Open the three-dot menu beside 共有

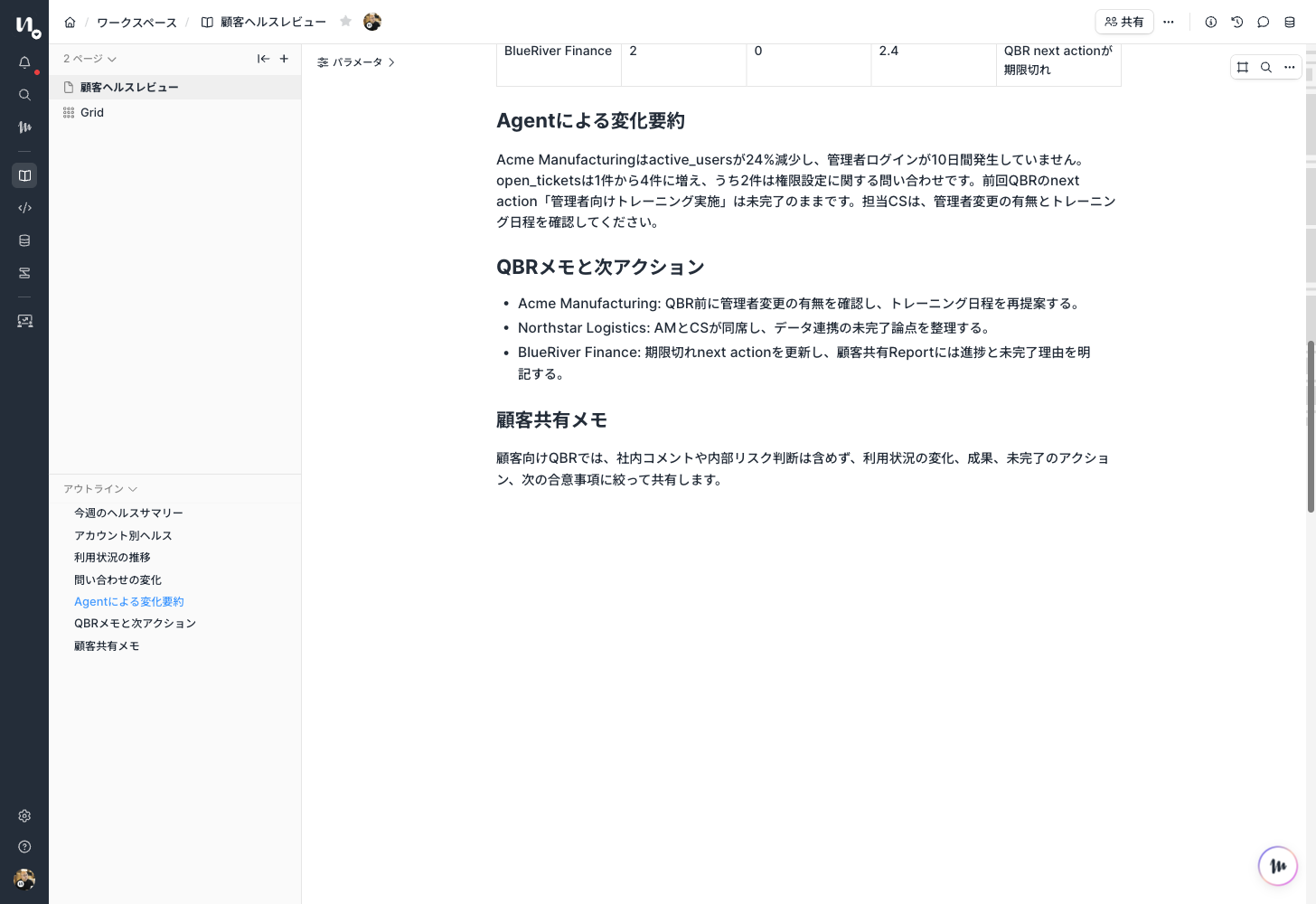(x=1169, y=22)
